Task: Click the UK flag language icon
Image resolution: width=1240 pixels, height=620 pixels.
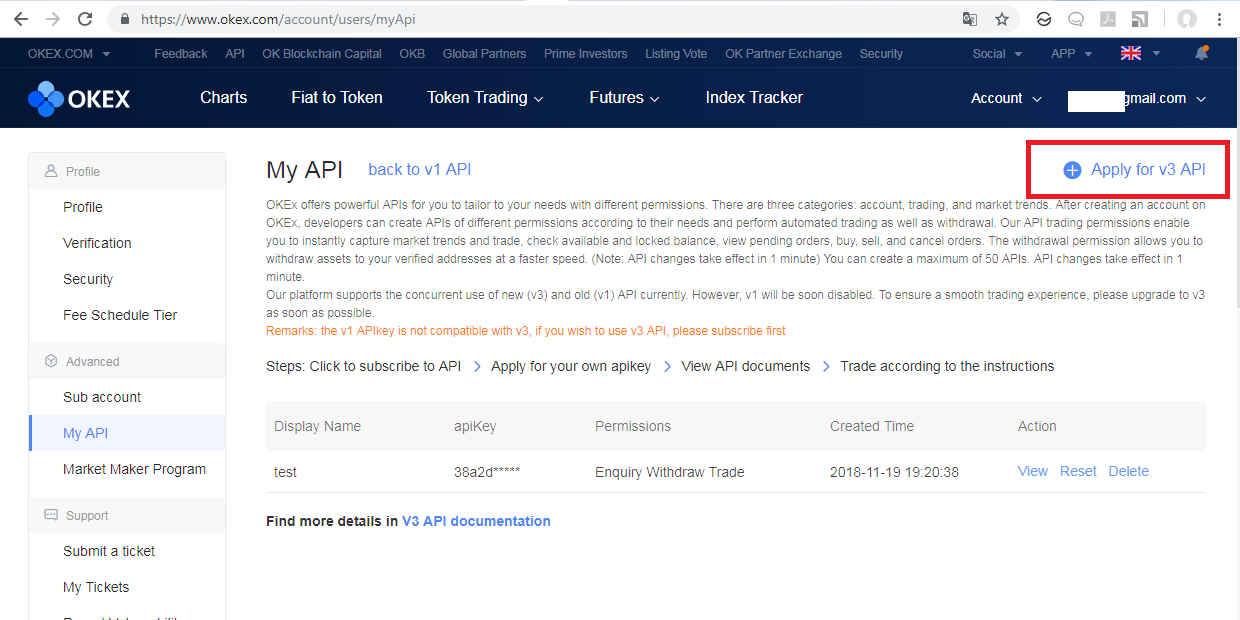Action: 1131,54
